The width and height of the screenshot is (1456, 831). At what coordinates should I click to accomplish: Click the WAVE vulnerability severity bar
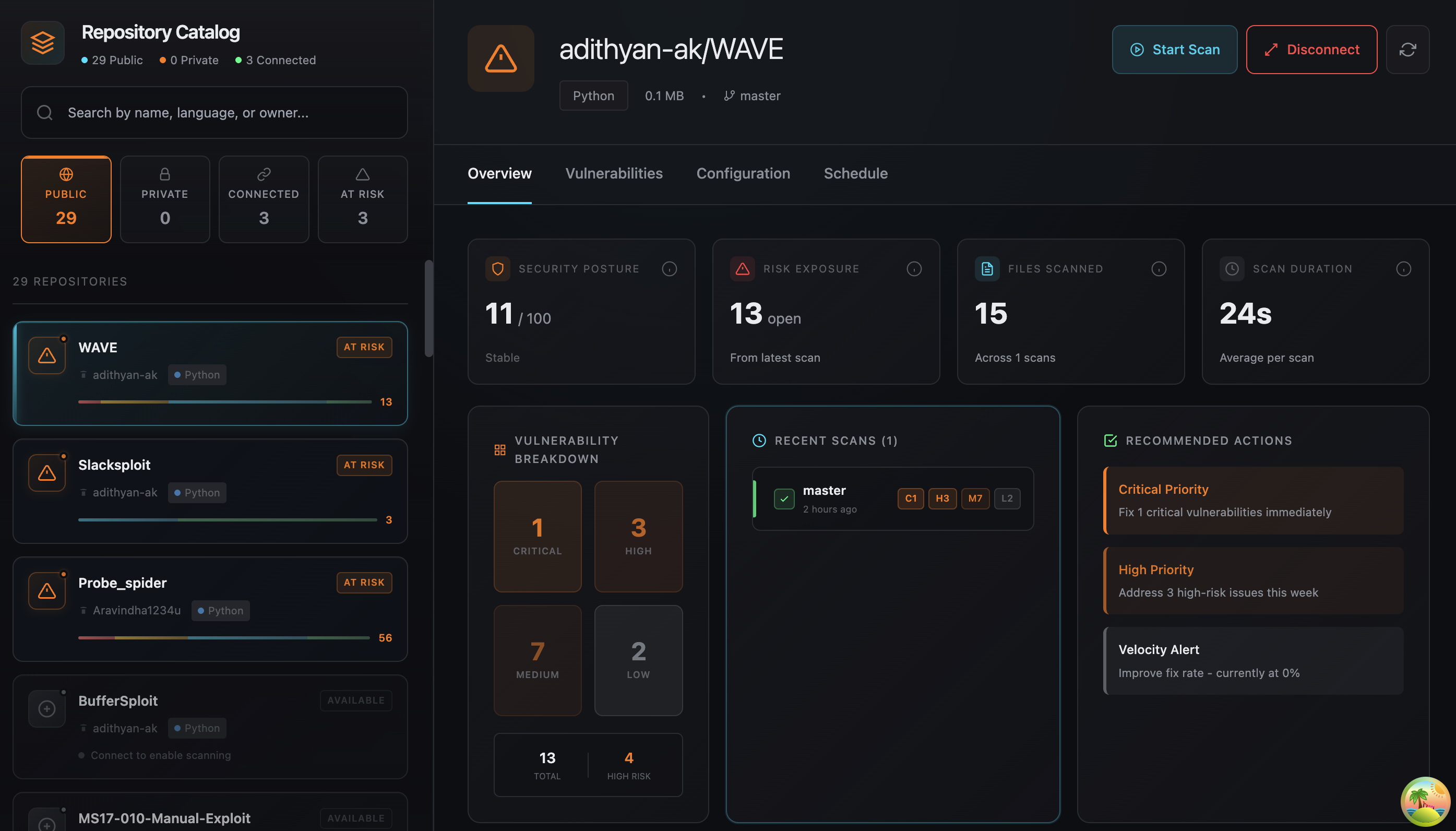[x=225, y=402]
